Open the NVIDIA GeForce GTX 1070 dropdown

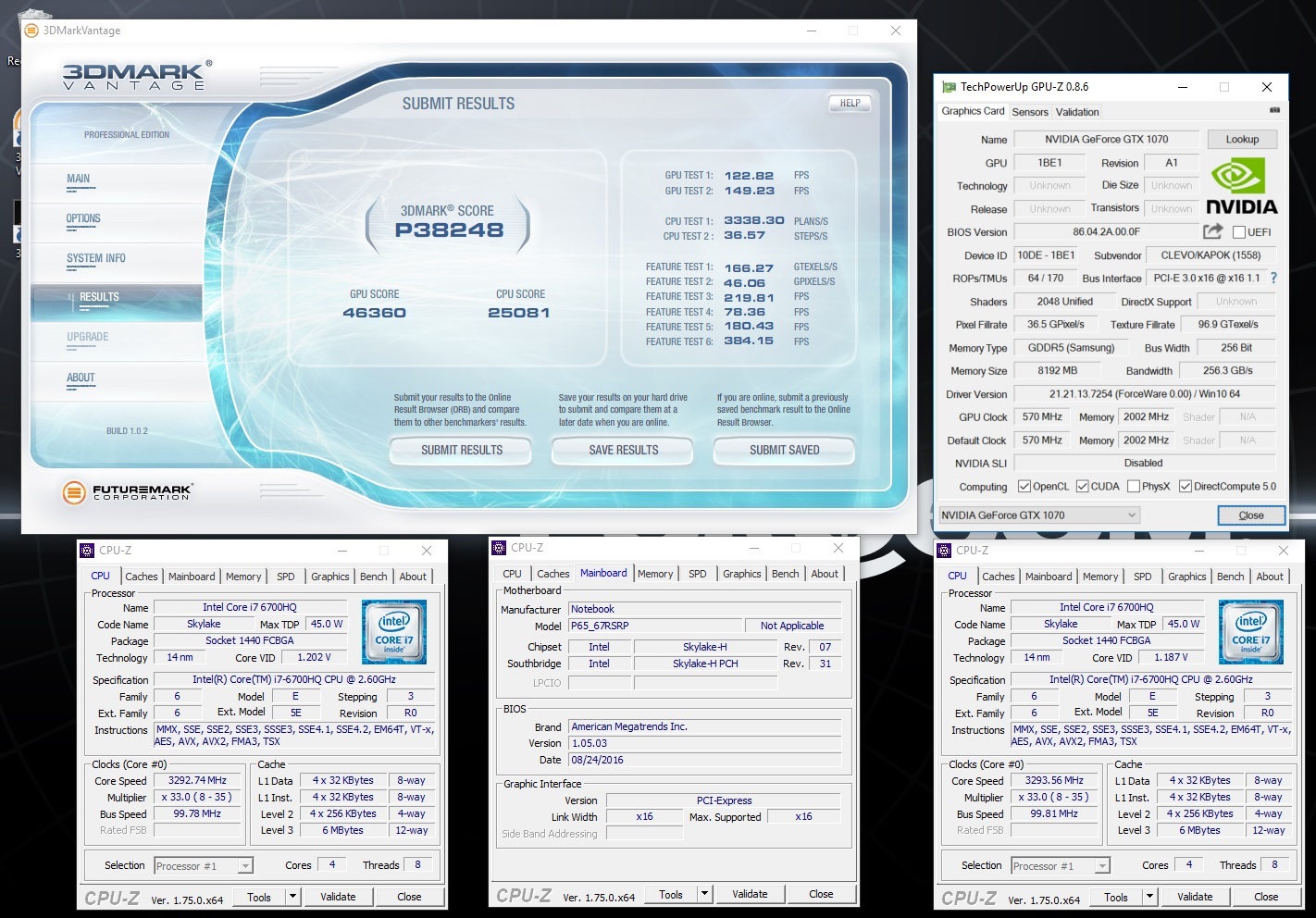pos(1038,515)
